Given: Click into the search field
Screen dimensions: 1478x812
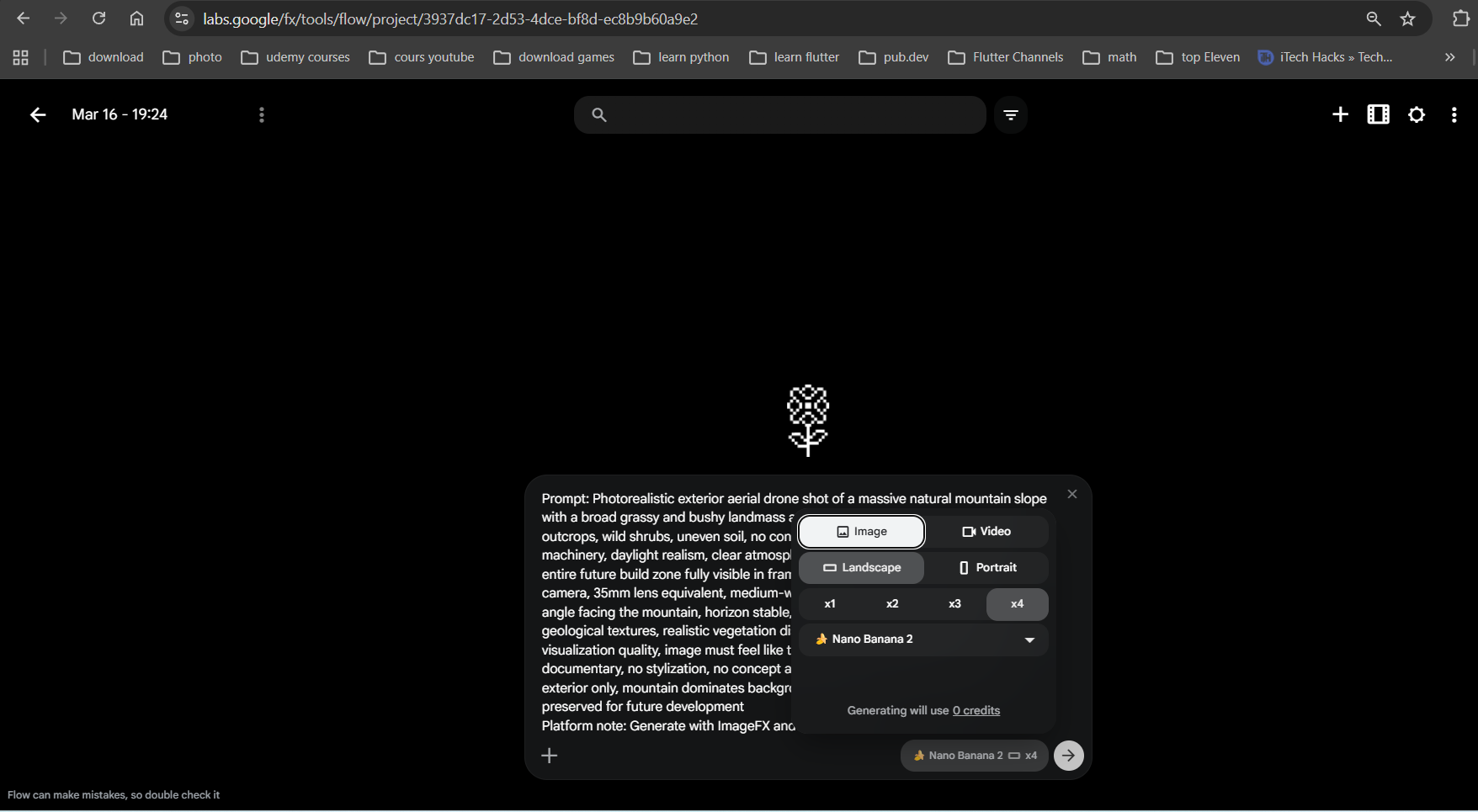Looking at the screenshot, I should [x=779, y=114].
